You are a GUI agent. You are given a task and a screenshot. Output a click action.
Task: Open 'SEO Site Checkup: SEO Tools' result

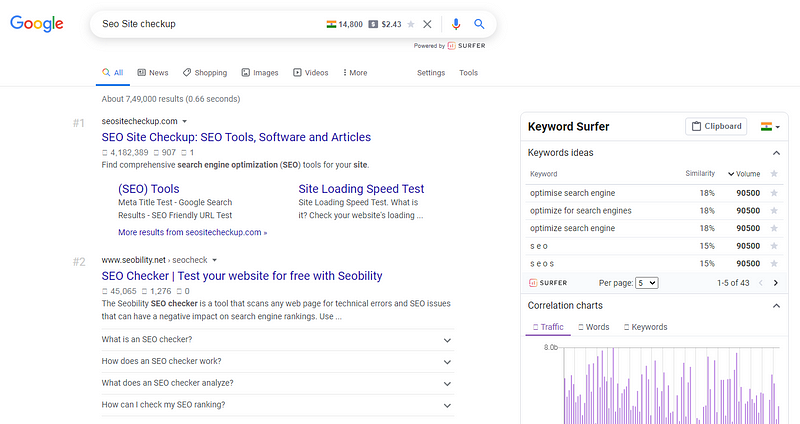pos(236,137)
